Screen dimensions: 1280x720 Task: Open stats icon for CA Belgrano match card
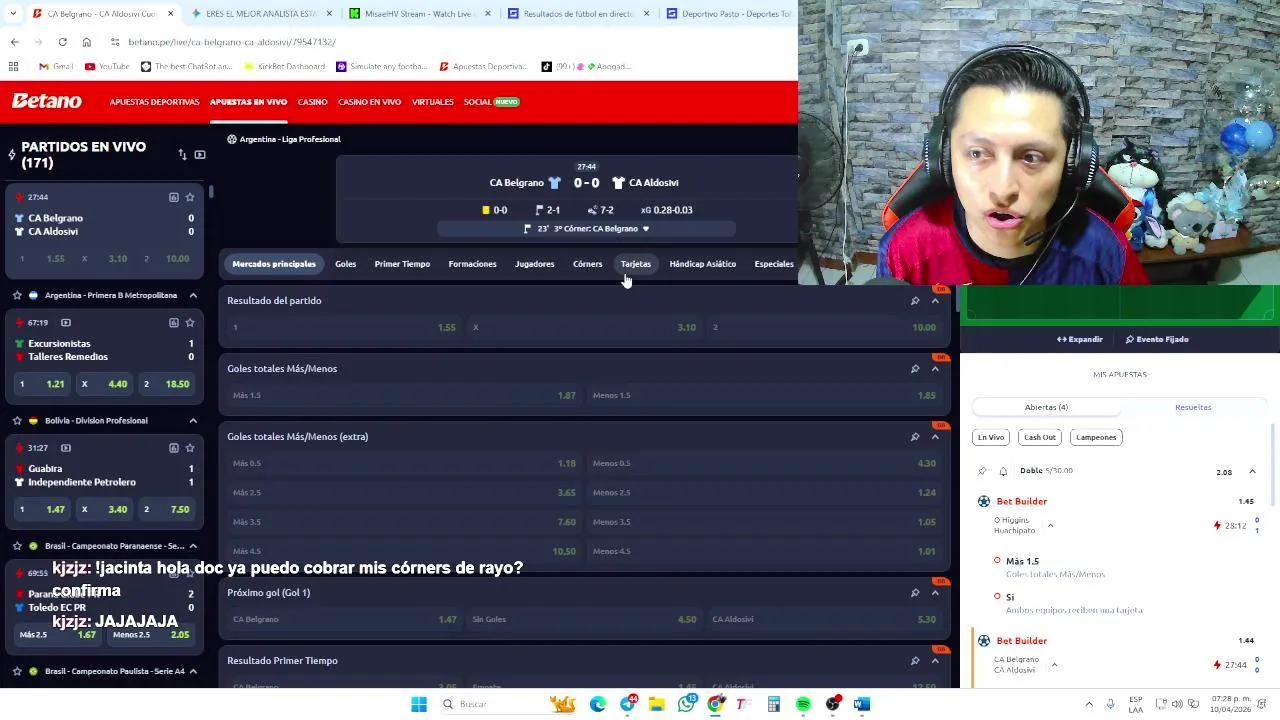(173, 197)
